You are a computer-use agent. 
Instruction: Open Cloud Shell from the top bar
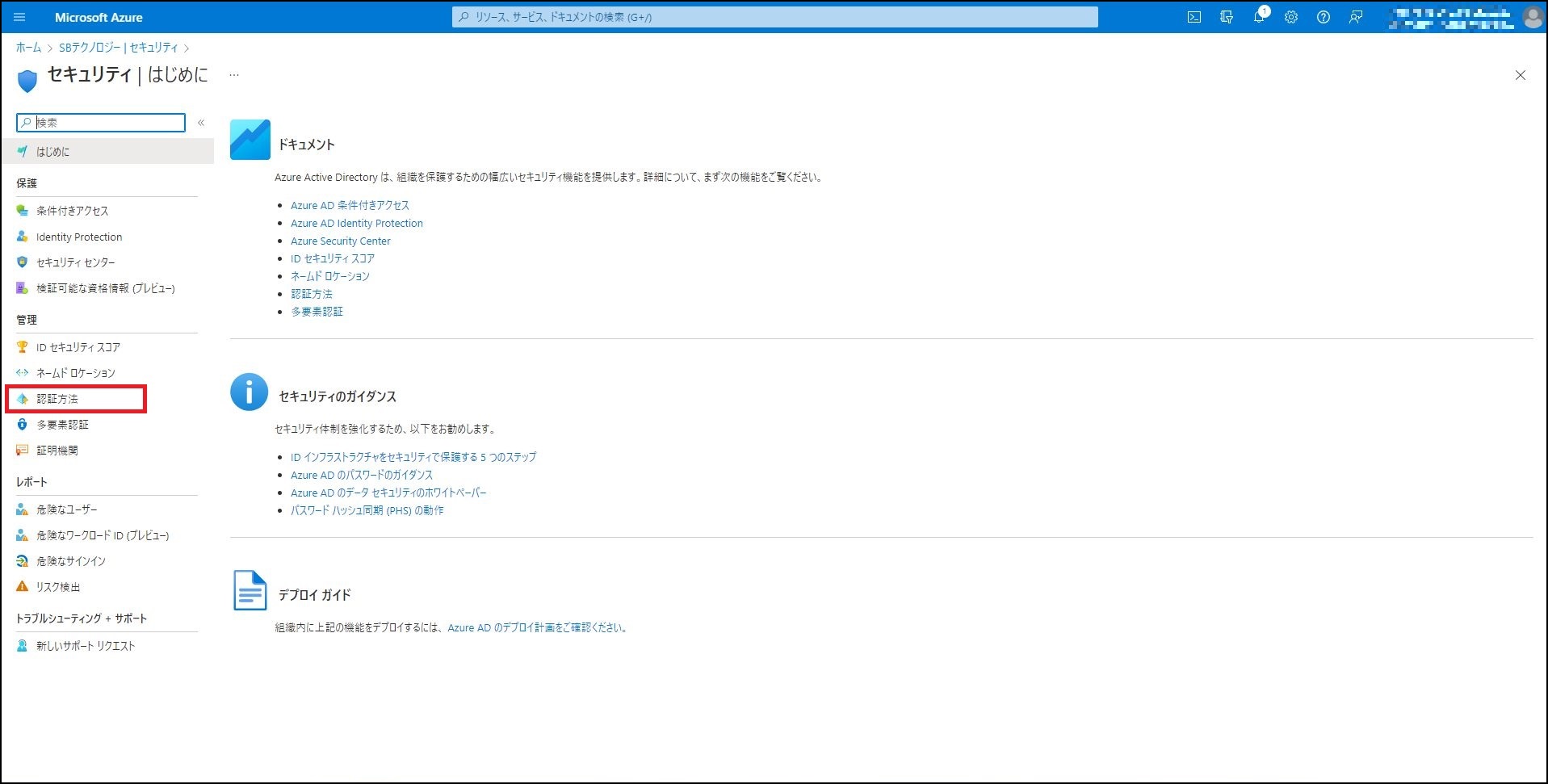(1194, 17)
